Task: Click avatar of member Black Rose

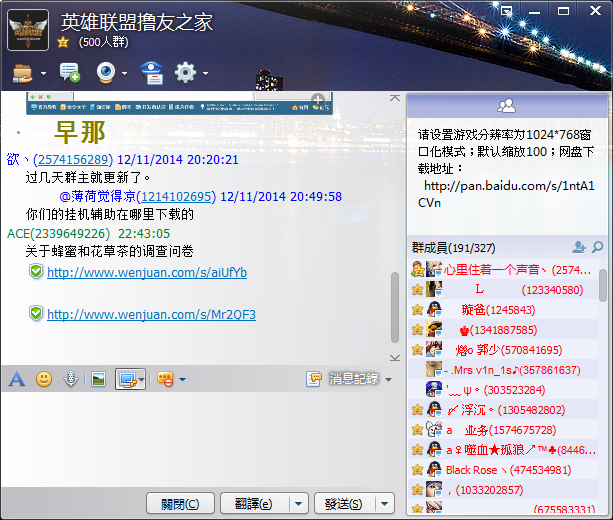Action: click(434, 469)
